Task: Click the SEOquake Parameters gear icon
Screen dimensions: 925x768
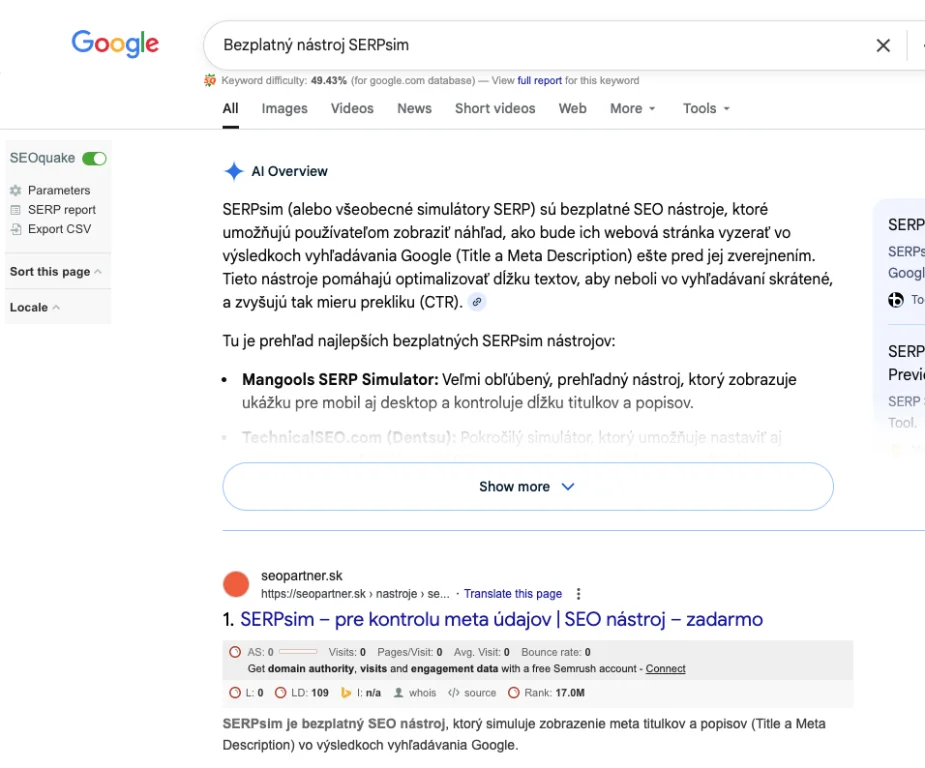Action: pyautogui.click(x=15, y=190)
